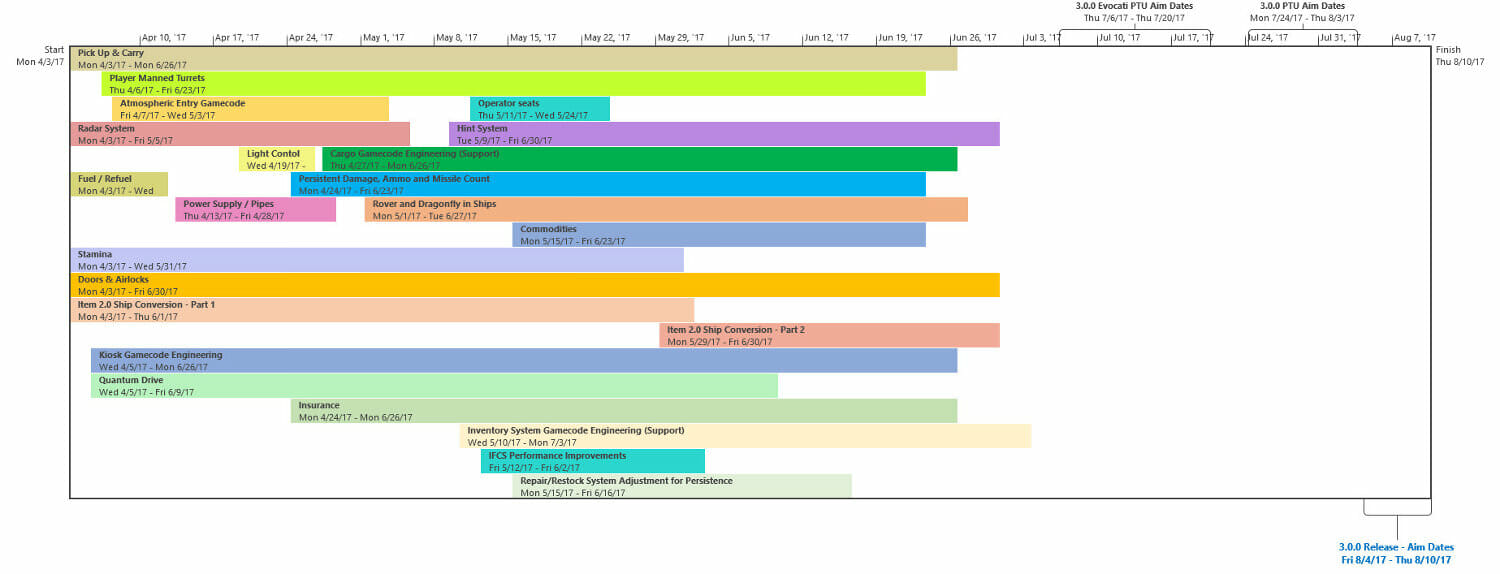The width and height of the screenshot is (1500, 574).
Task: Click the teal Operator seats bar
Action: coord(539,109)
